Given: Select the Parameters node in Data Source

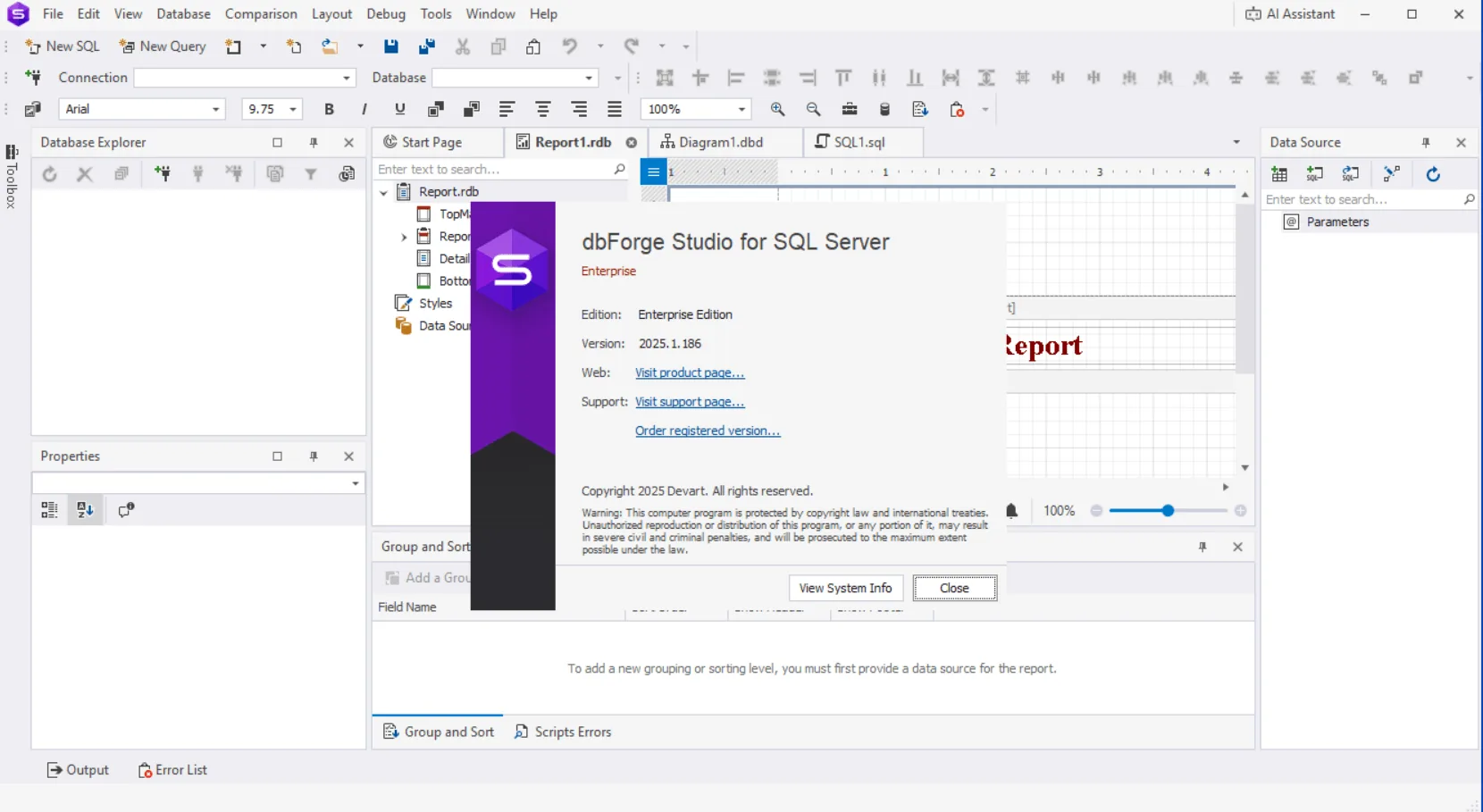Looking at the screenshot, I should pyautogui.click(x=1337, y=222).
